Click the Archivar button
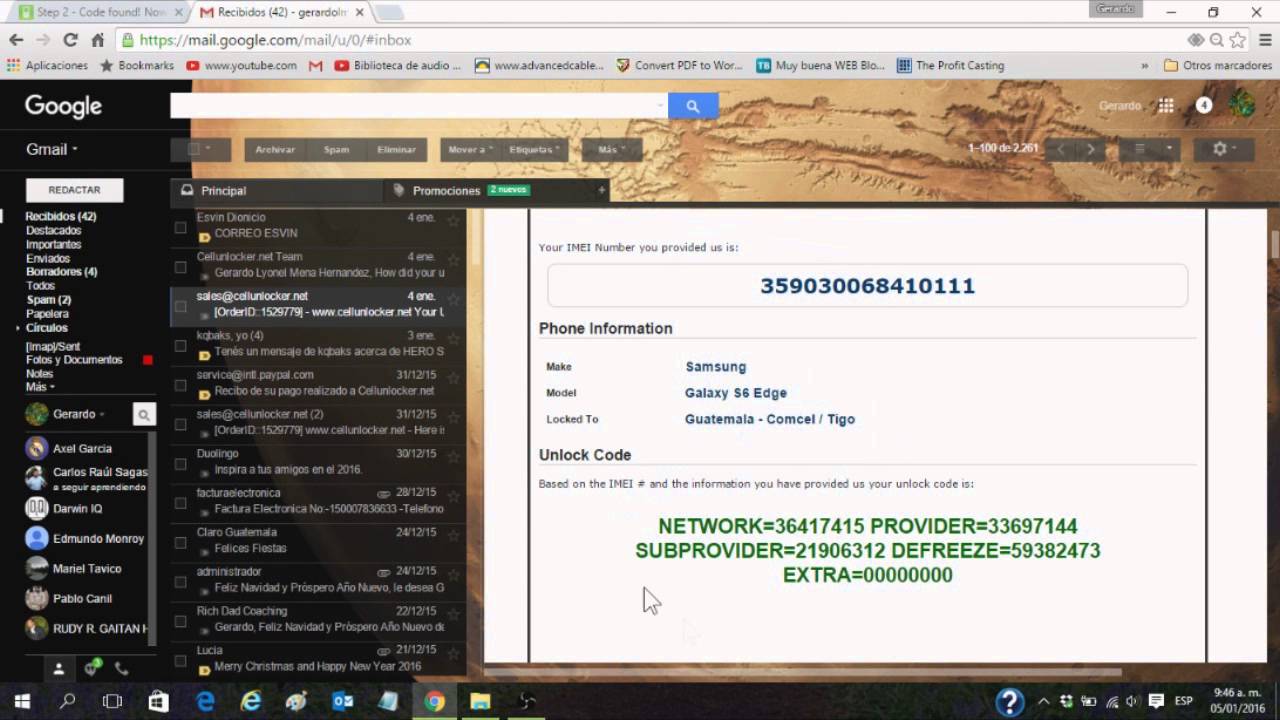The width and height of the screenshot is (1280, 720). [275, 149]
